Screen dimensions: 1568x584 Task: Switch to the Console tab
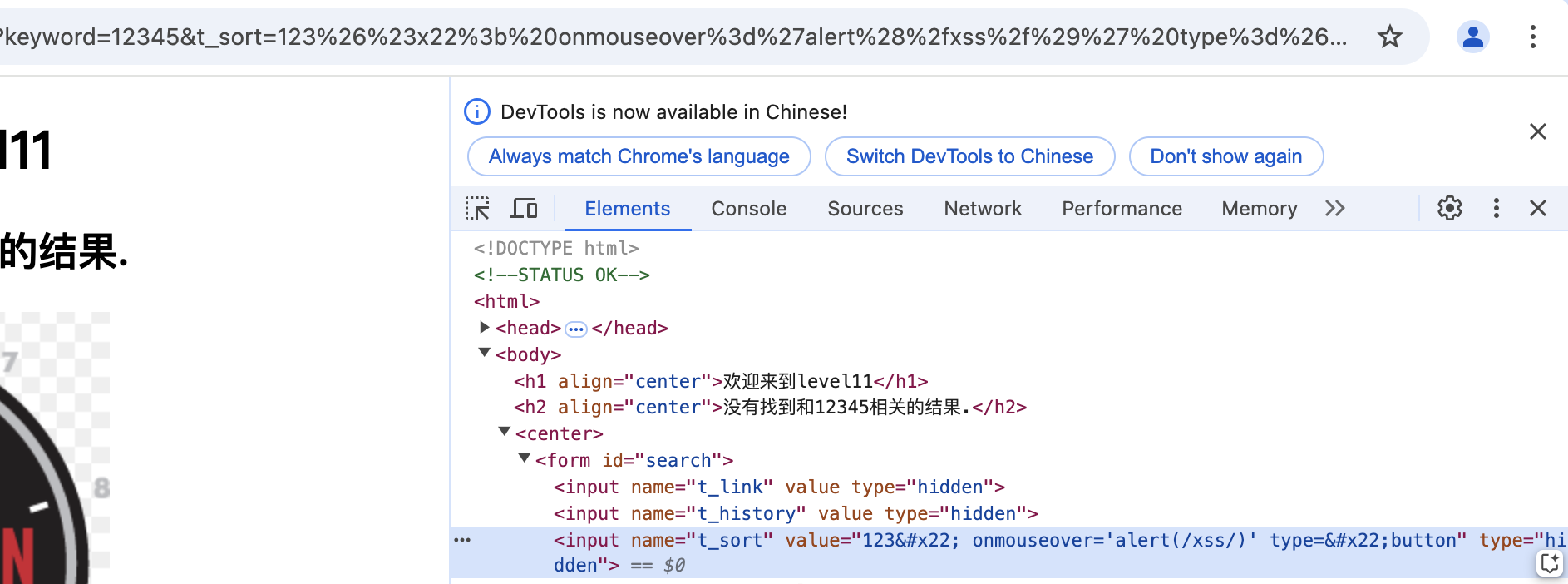pyautogui.click(x=748, y=209)
